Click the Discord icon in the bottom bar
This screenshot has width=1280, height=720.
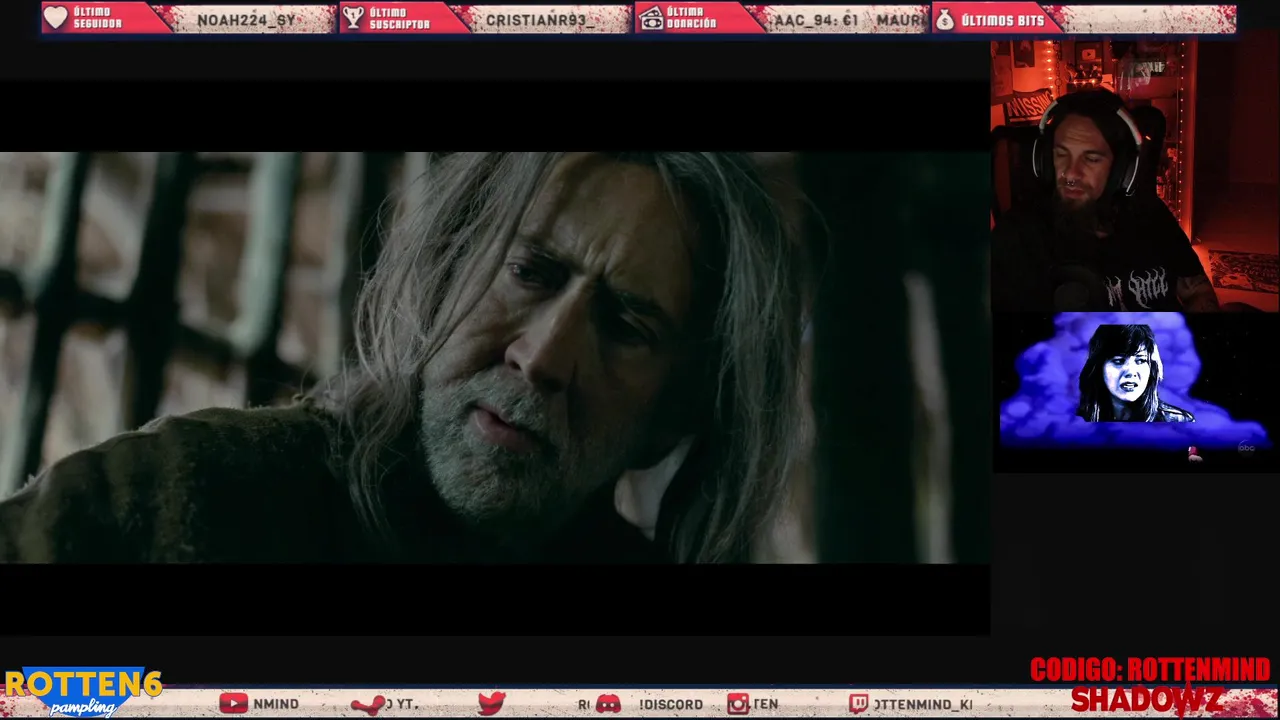pyautogui.click(x=608, y=704)
